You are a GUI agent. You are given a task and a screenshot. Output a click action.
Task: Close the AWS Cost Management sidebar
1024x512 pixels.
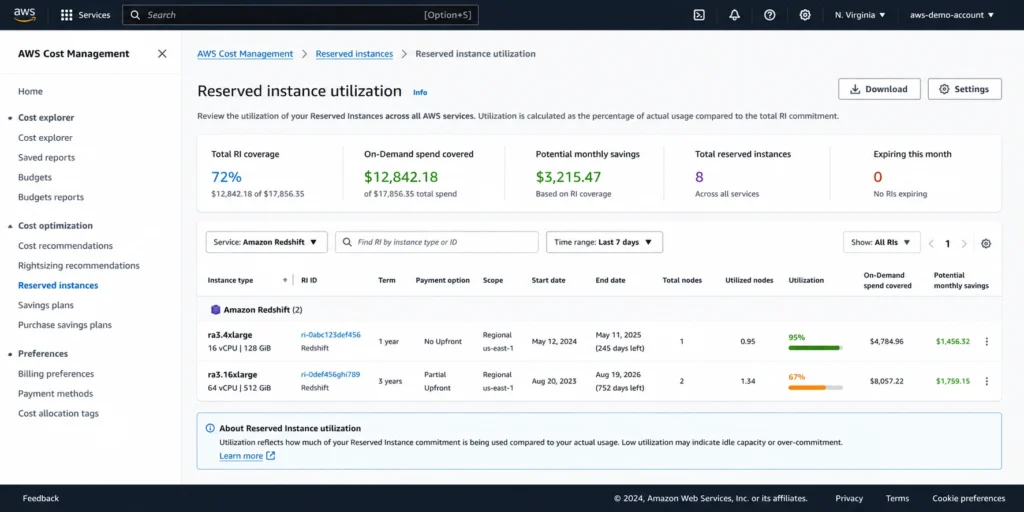(x=162, y=54)
